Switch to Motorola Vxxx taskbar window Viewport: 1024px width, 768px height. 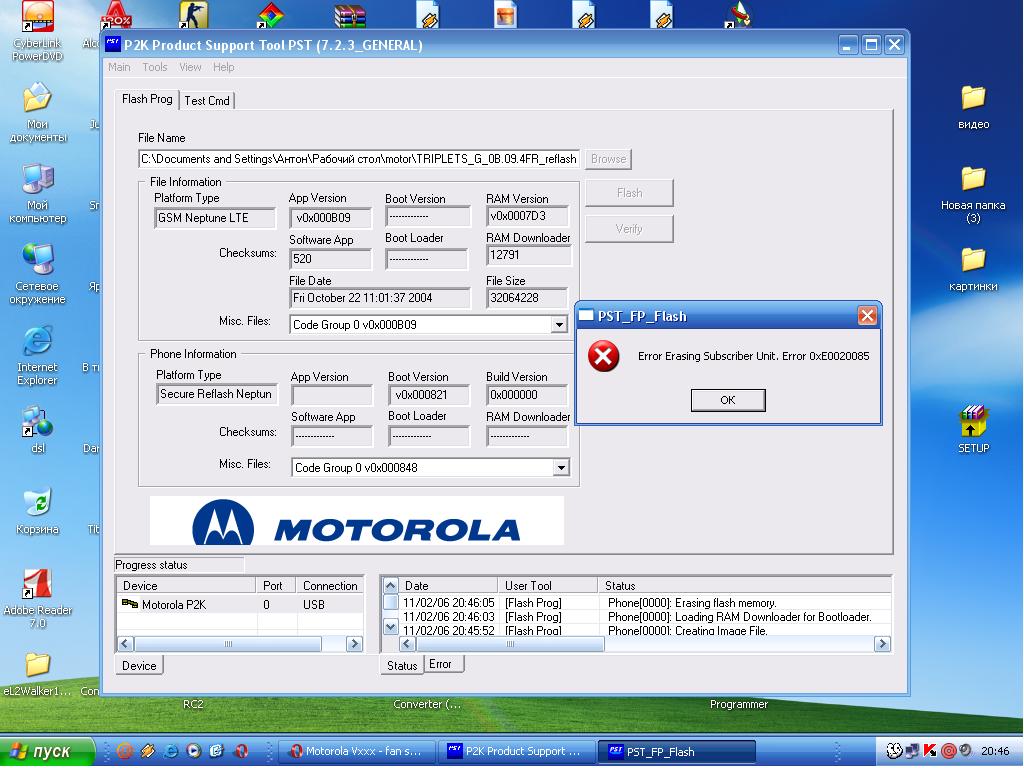[357, 752]
